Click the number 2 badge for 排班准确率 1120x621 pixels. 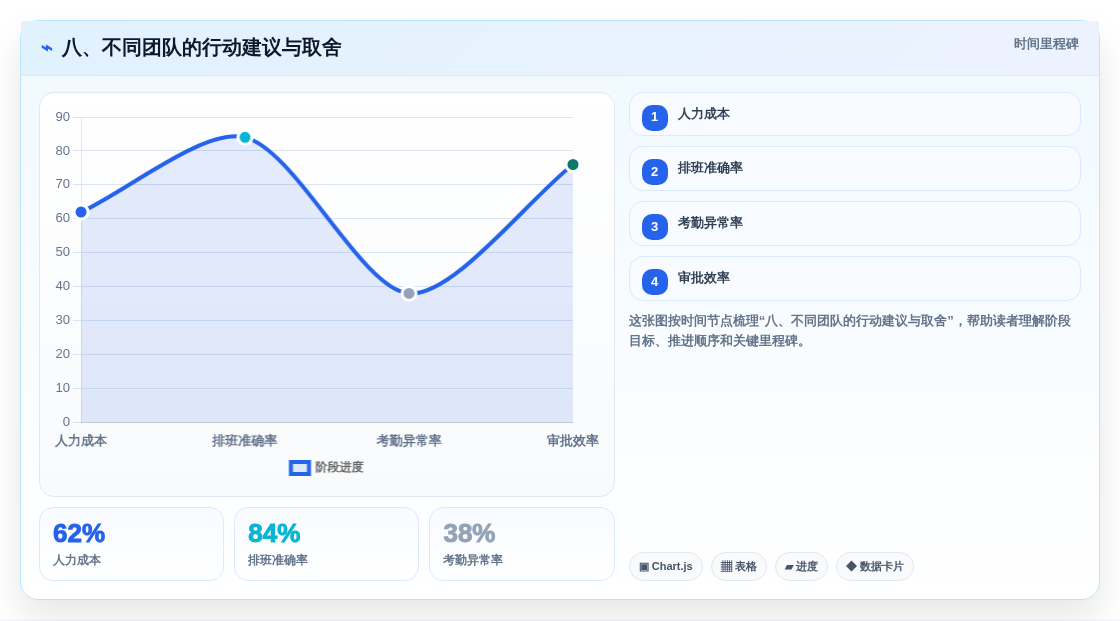coord(654,172)
